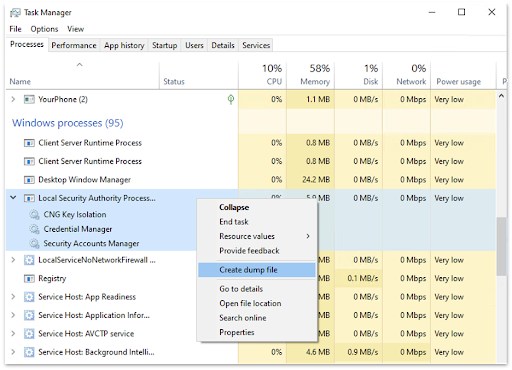
Task: Choose Search online in context menu
Action: coord(257,318)
